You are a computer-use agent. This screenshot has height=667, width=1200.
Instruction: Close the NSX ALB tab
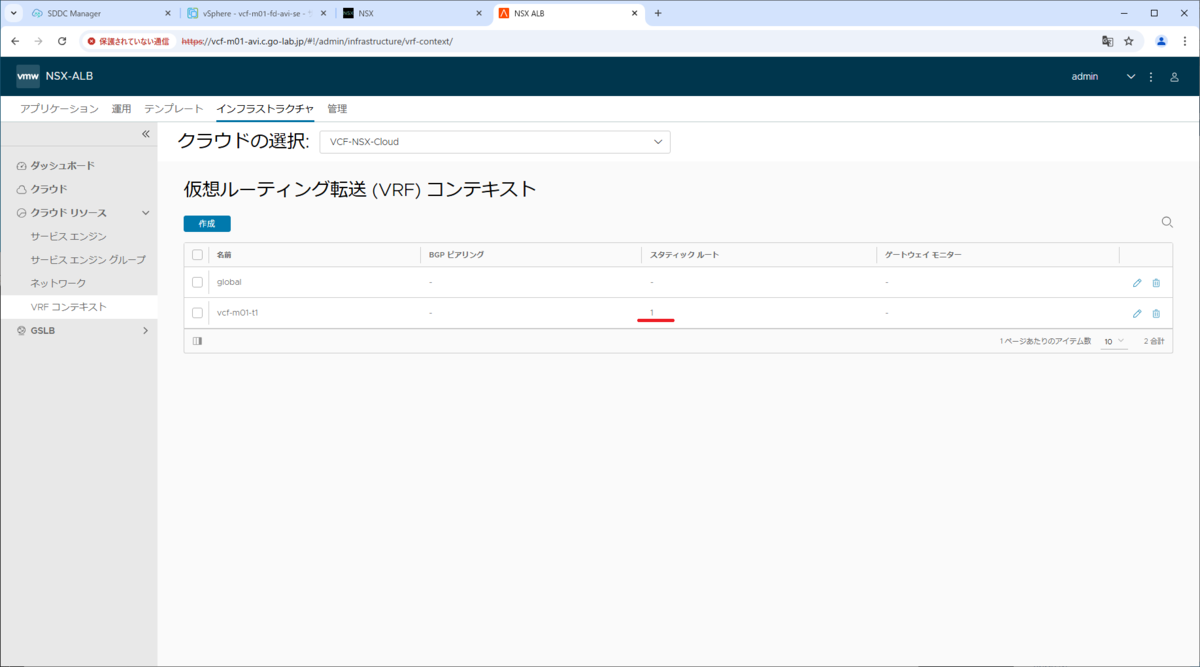coord(635,13)
